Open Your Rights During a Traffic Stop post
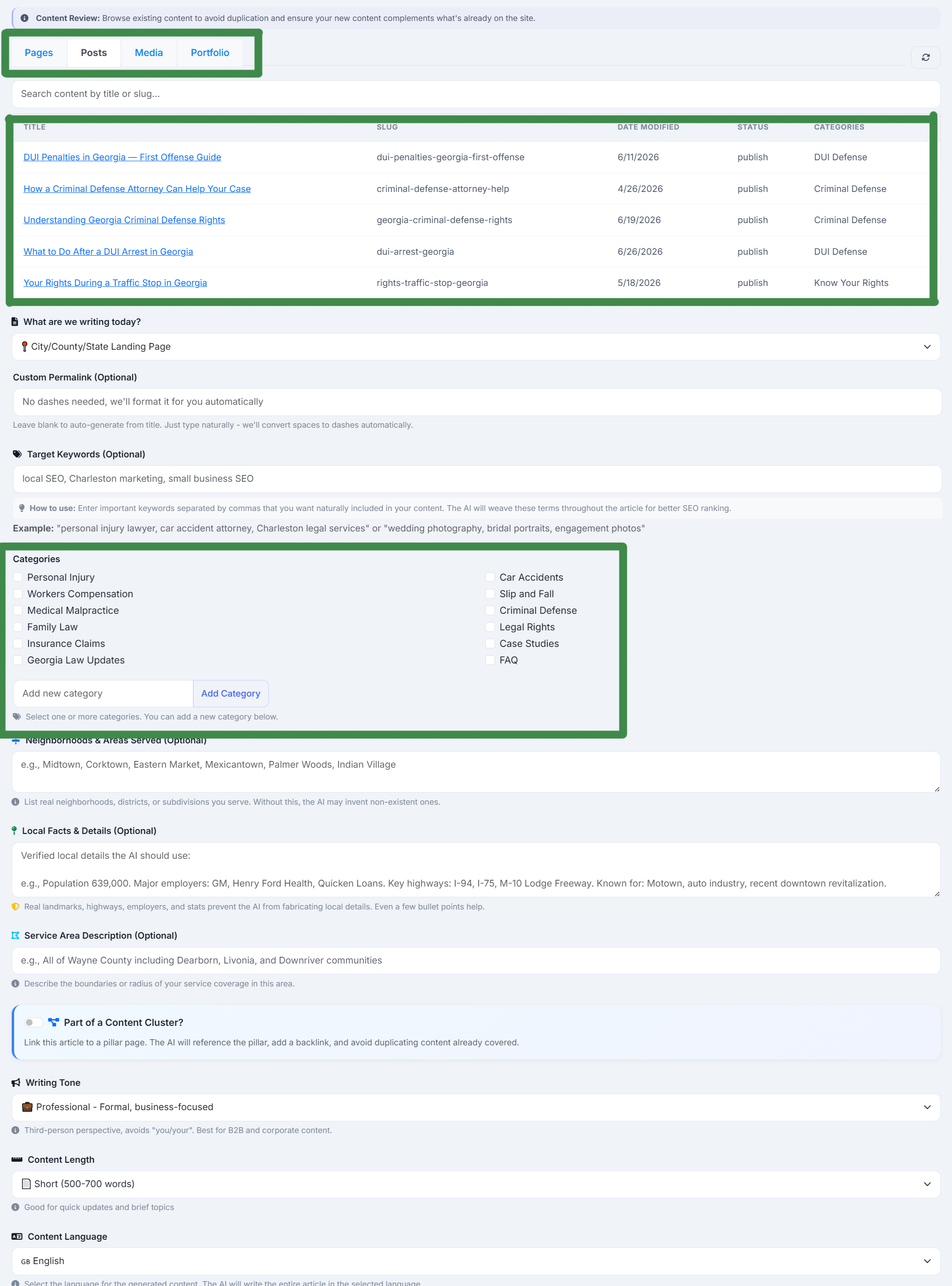The height and width of the screenshot is (1286, 952). click(x=115, y=283)
